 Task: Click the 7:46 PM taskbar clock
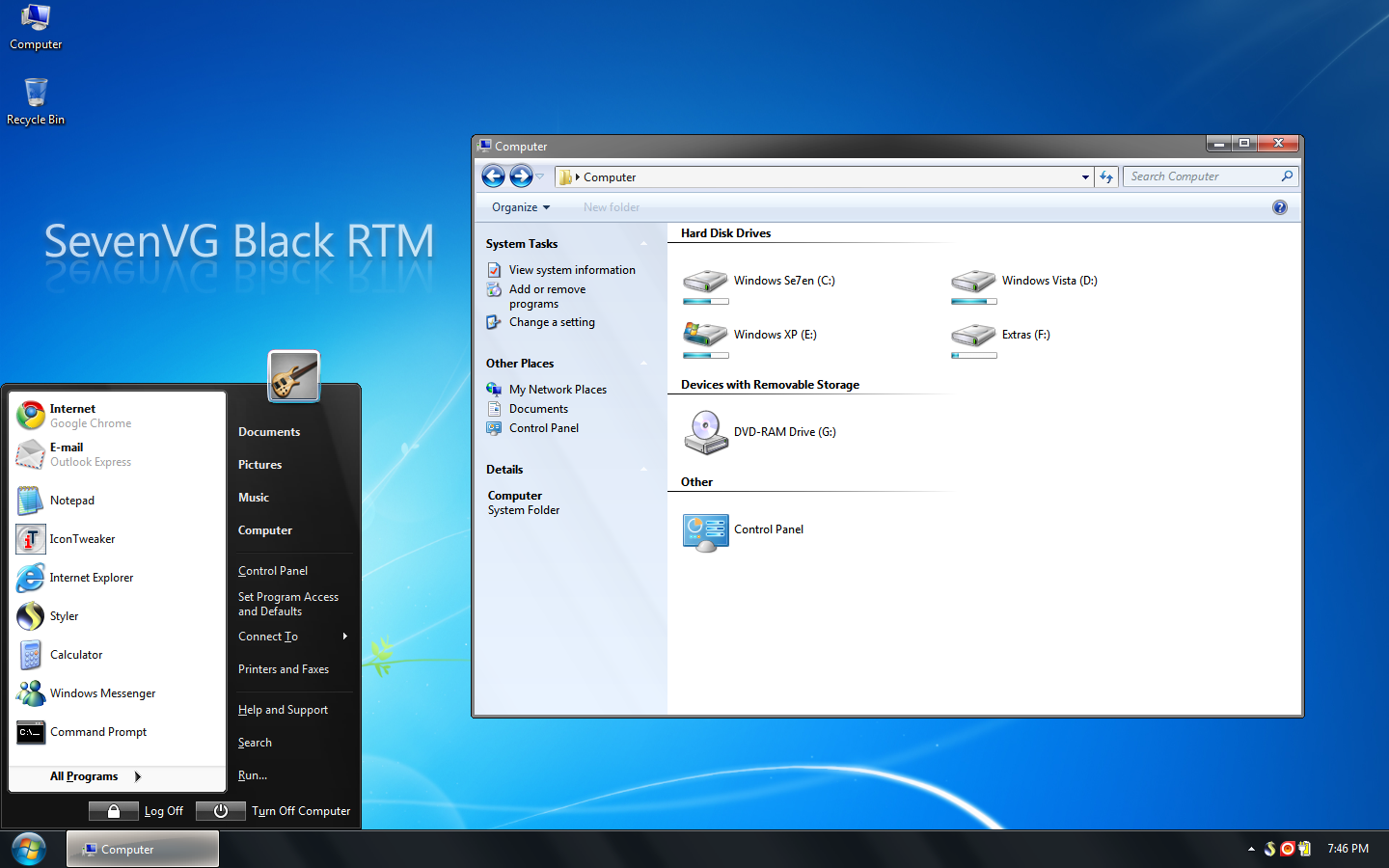click(x=1348, y=849)
